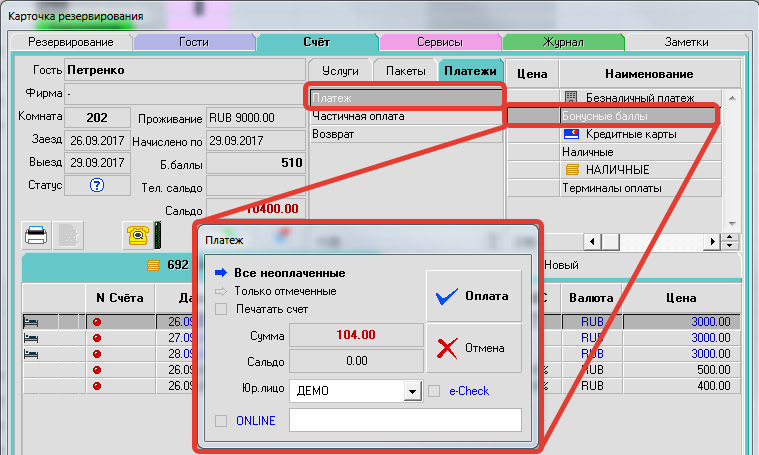Click the blue question mark status icon
This screenshot has height=455, width=759.
pyautogui.click(x=97, y=185)
